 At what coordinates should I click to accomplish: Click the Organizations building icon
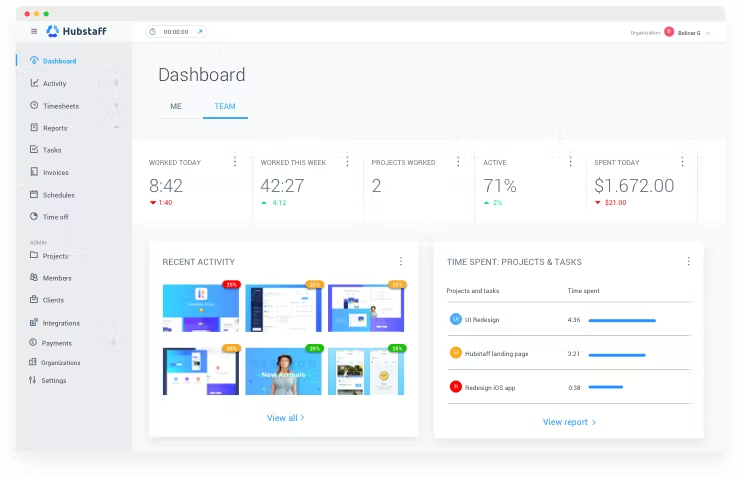coord(33,362)
